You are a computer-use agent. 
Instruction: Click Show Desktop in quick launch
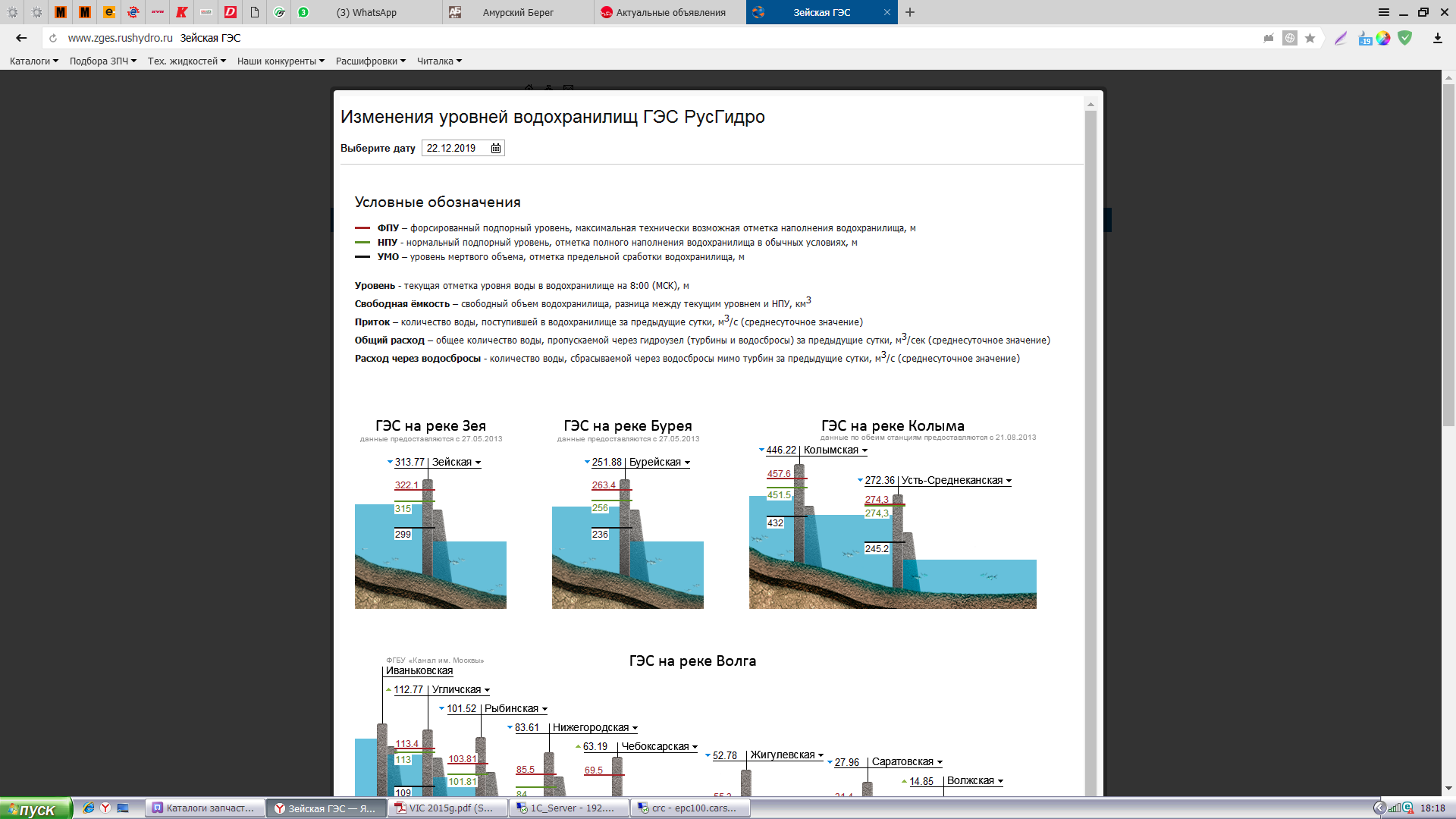123,808
